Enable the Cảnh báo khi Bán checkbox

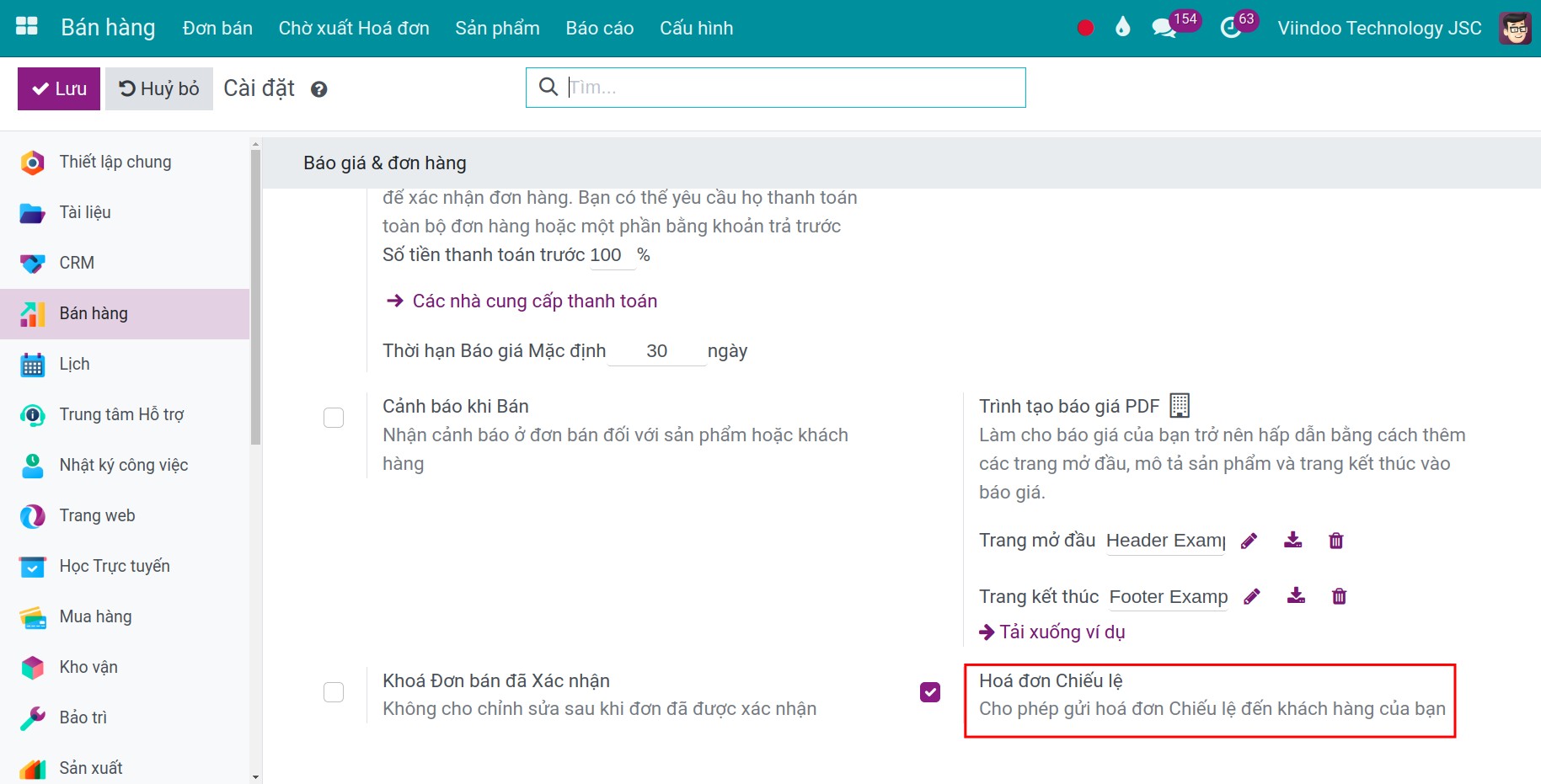(x=334, y=417)
